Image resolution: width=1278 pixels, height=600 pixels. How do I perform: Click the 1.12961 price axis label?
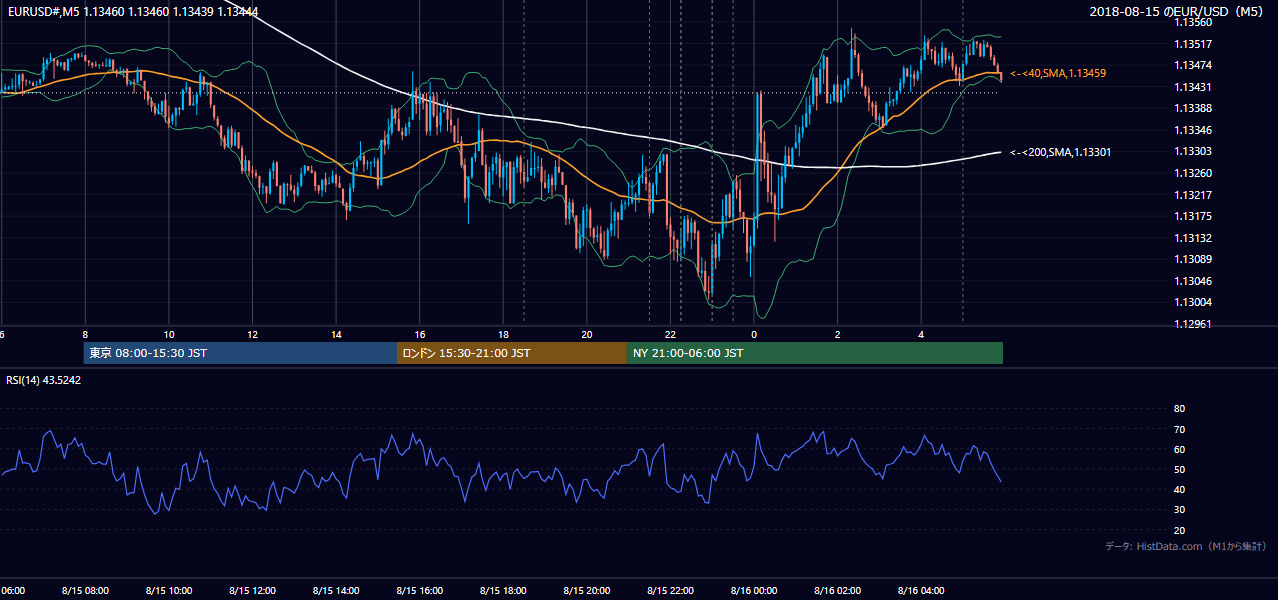(1193, 324)
